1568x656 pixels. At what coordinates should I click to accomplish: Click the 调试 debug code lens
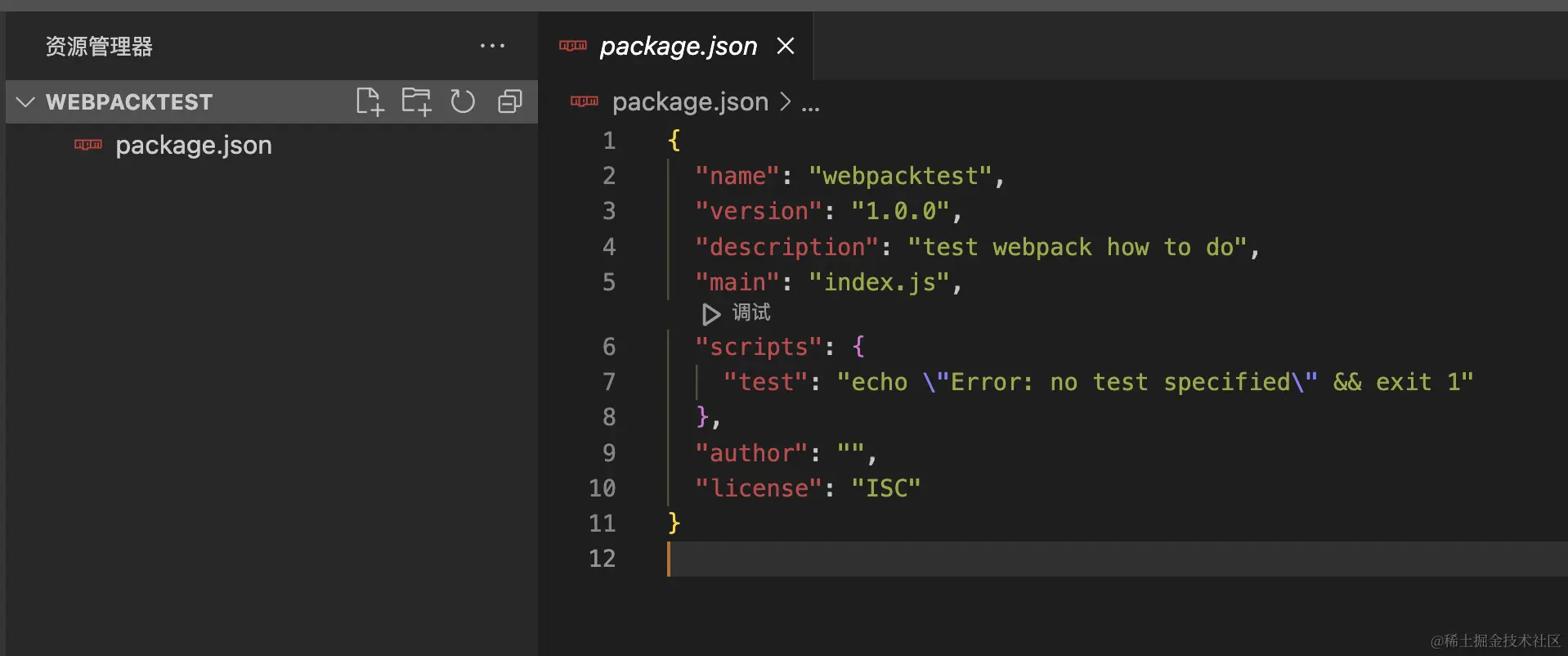pos(751,312)
